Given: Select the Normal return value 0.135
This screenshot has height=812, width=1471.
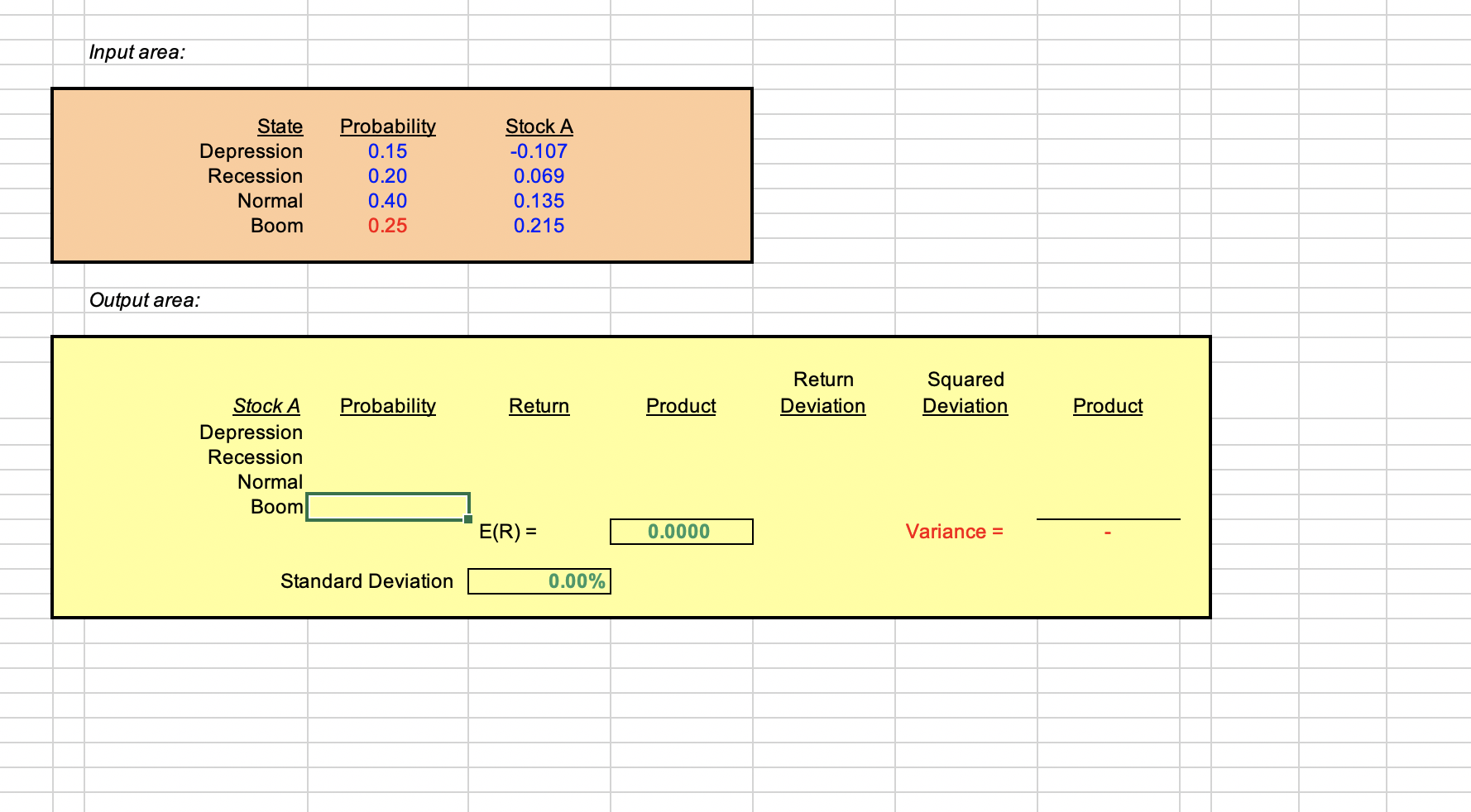Looking at the screenshot, I should tap(539, 201).
